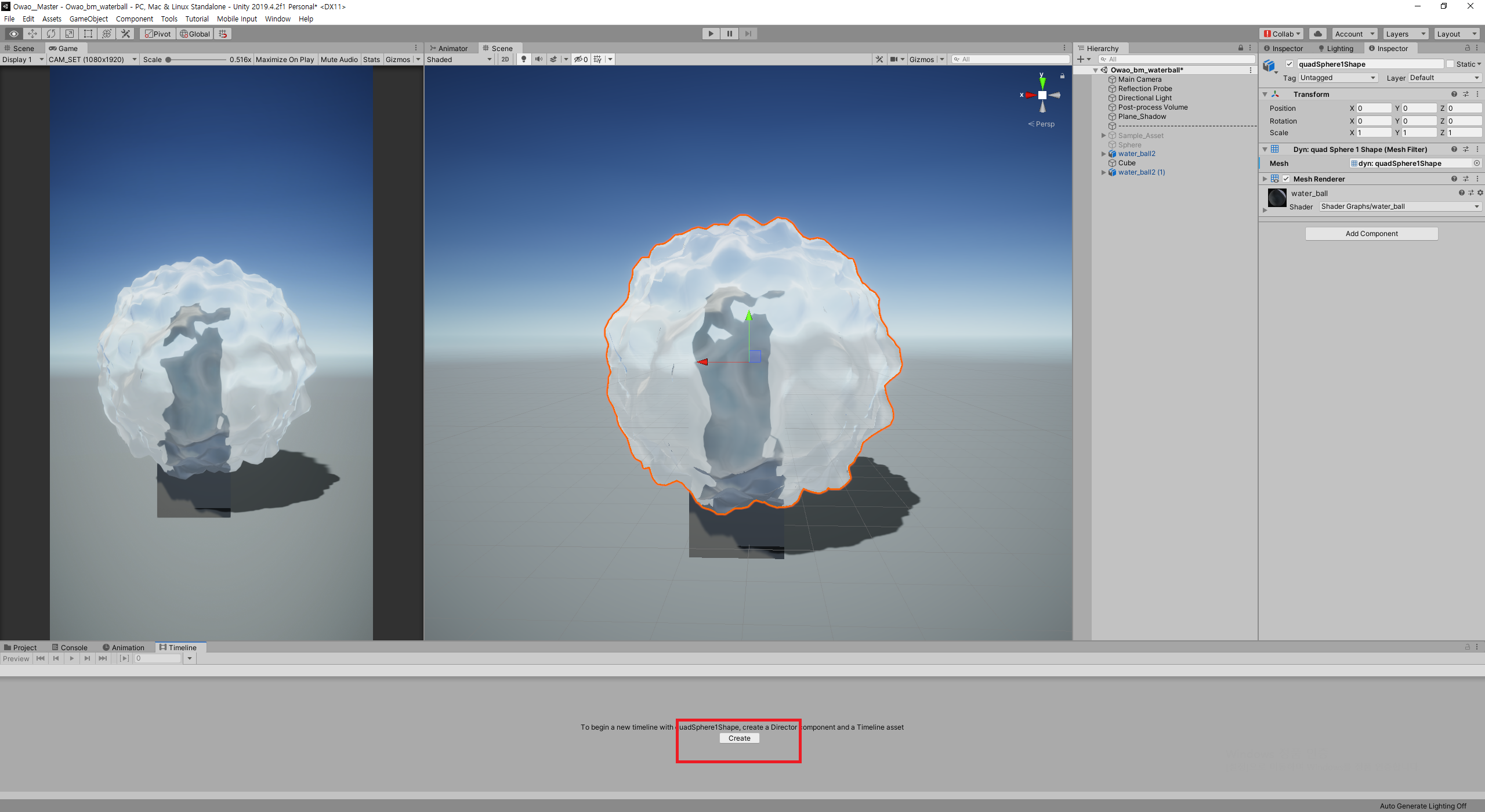Open the GameObject menu
Viewport: 1485px width, 812px height.
pyautogui.click(x=88, y=19)
